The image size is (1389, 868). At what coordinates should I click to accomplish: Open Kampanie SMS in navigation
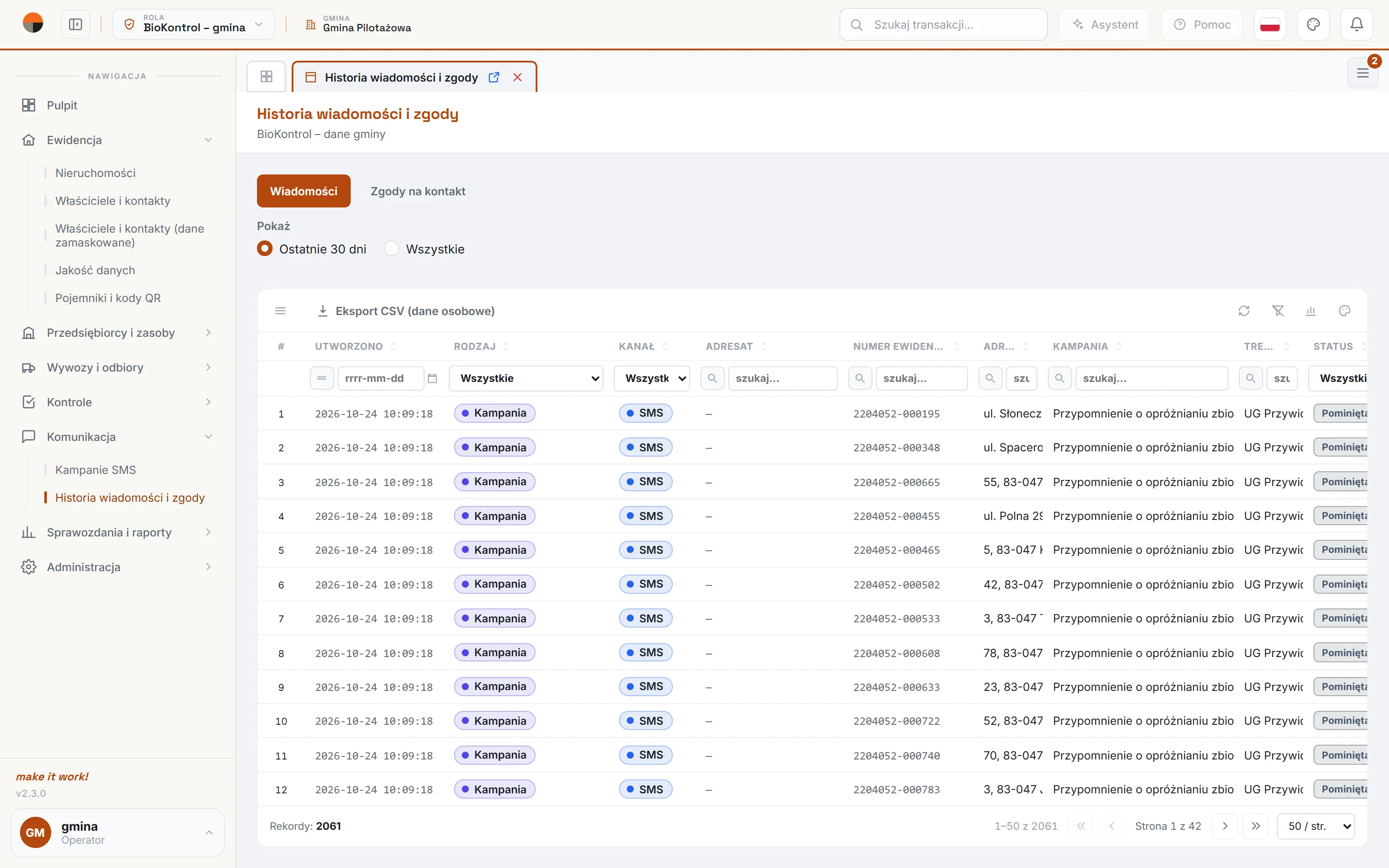95,470
